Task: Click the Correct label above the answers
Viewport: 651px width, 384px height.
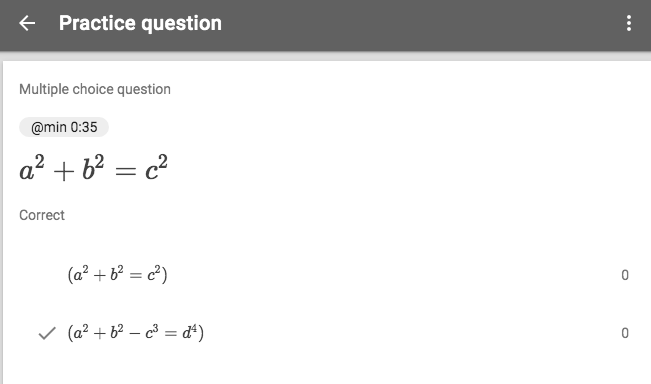Action: coord(42,215)
